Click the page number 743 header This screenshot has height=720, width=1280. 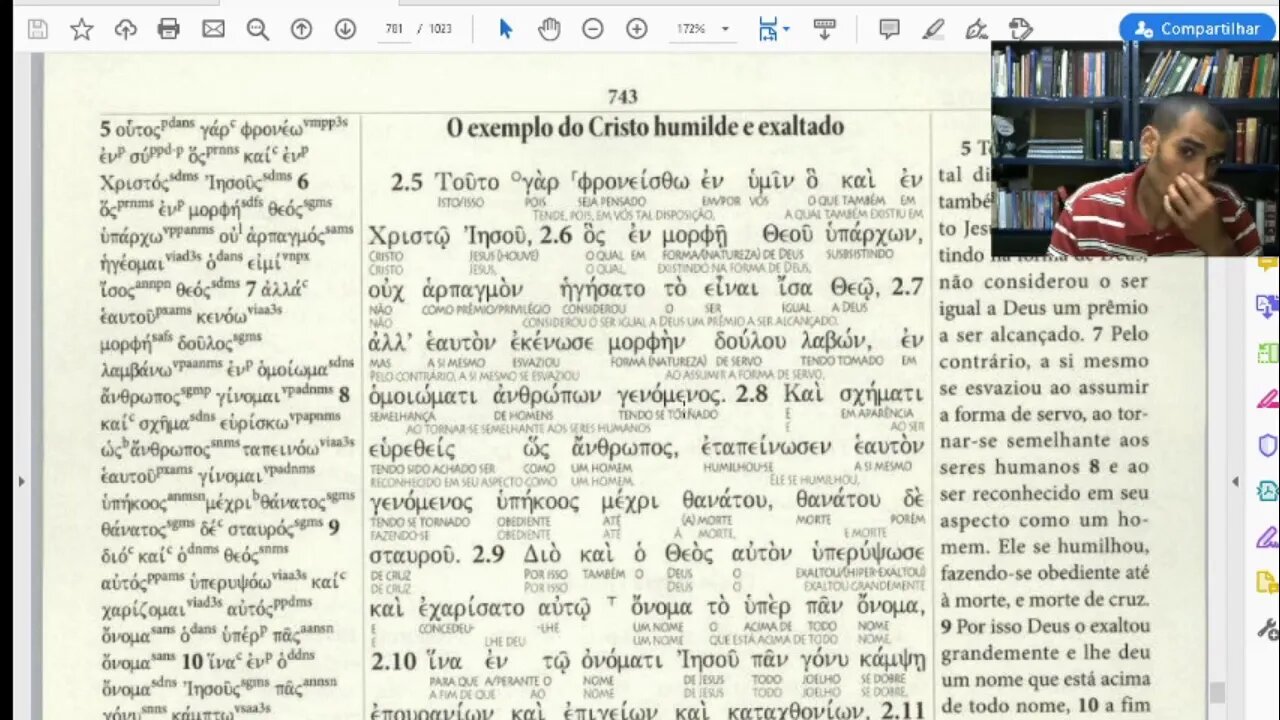coord(622,97)
